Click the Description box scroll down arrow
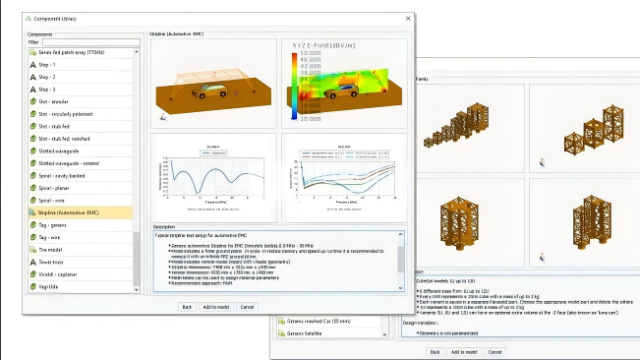640x360 pixels. (400, 288)
